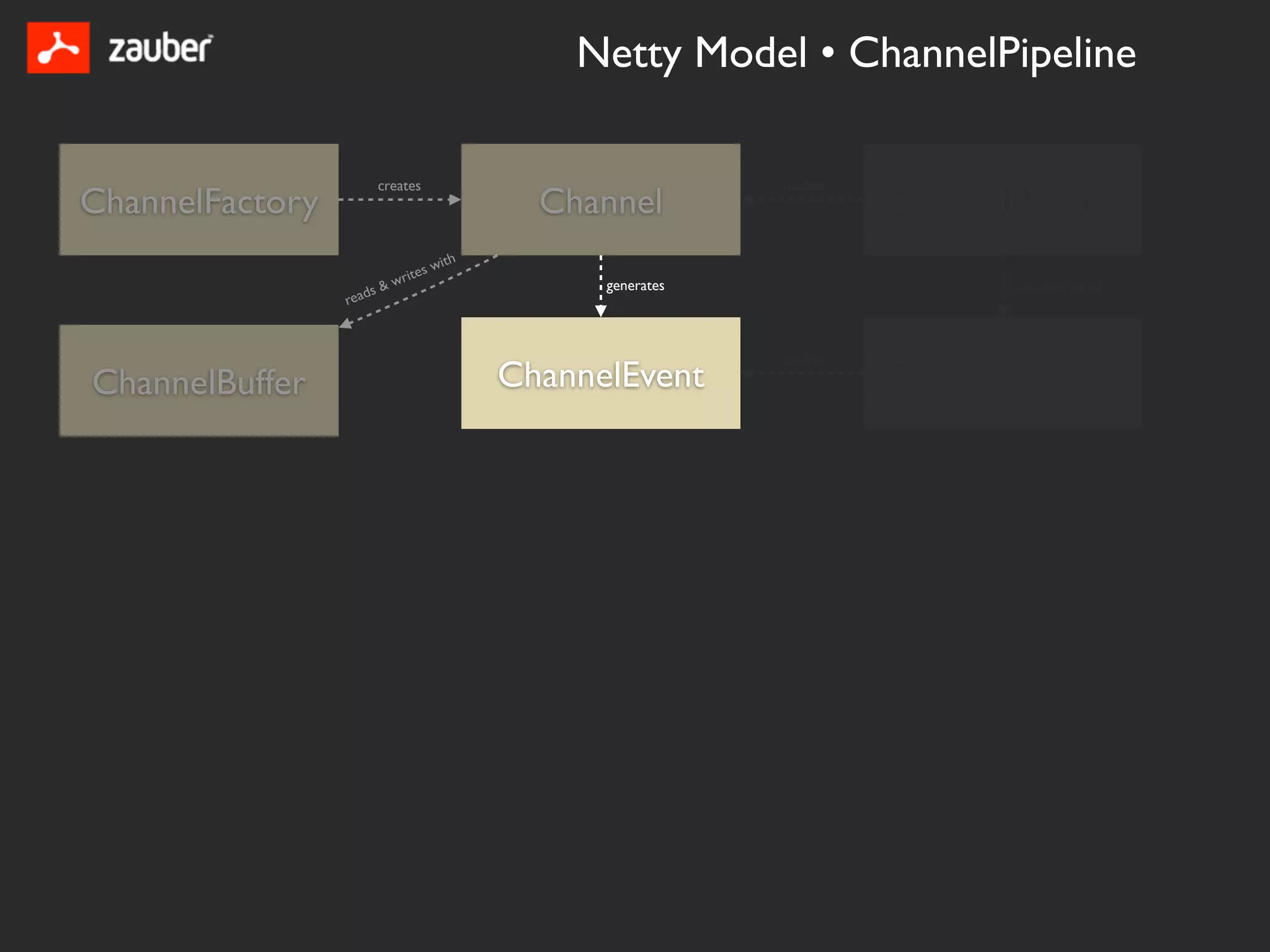Image resolution: width=1270 pixels, height=952 pixels.
Task: Click the arrowhead pointing at ChannelBuffer
Action: pos(346,324)
